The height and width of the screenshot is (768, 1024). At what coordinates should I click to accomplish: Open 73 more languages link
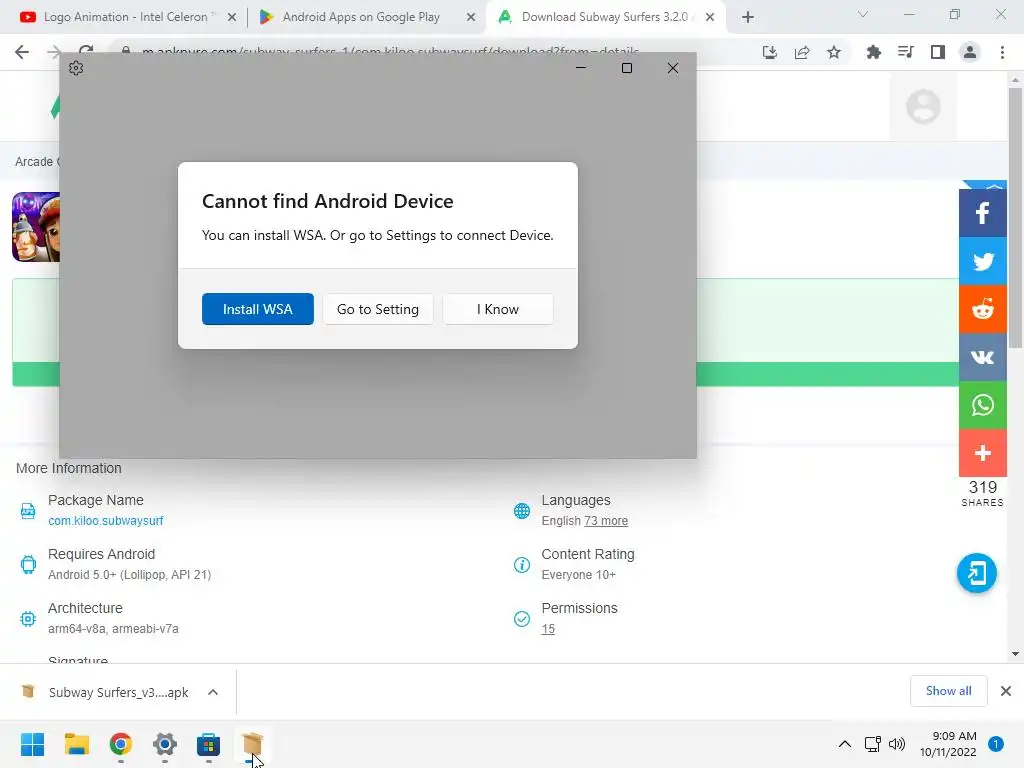[x=606, y=520]
